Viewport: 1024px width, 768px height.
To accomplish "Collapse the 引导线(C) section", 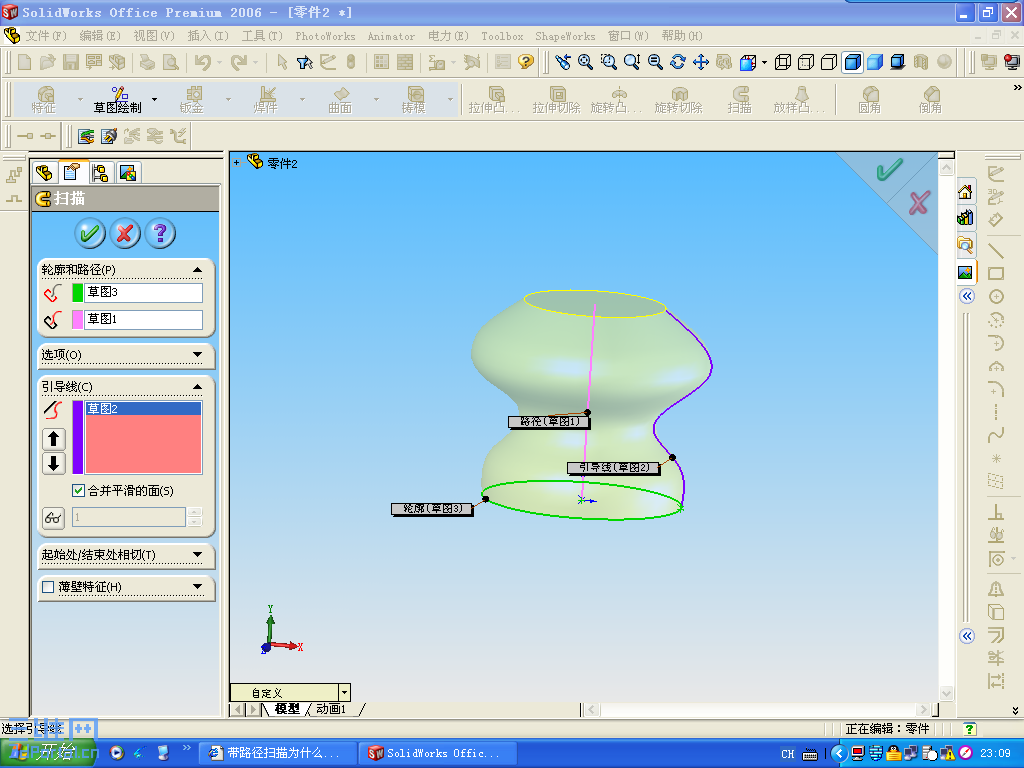I will point(197,387).
